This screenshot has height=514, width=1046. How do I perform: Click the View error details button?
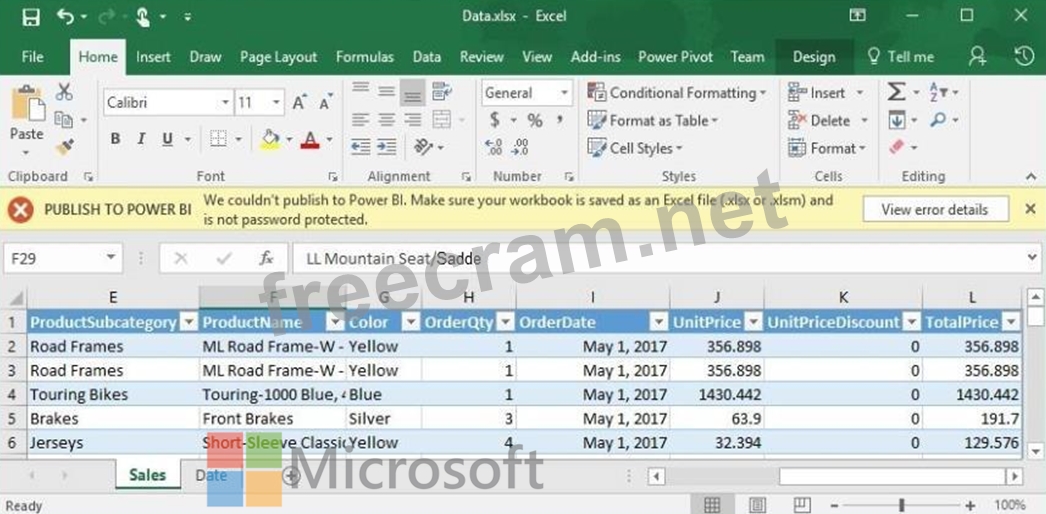tap(934, 209)
